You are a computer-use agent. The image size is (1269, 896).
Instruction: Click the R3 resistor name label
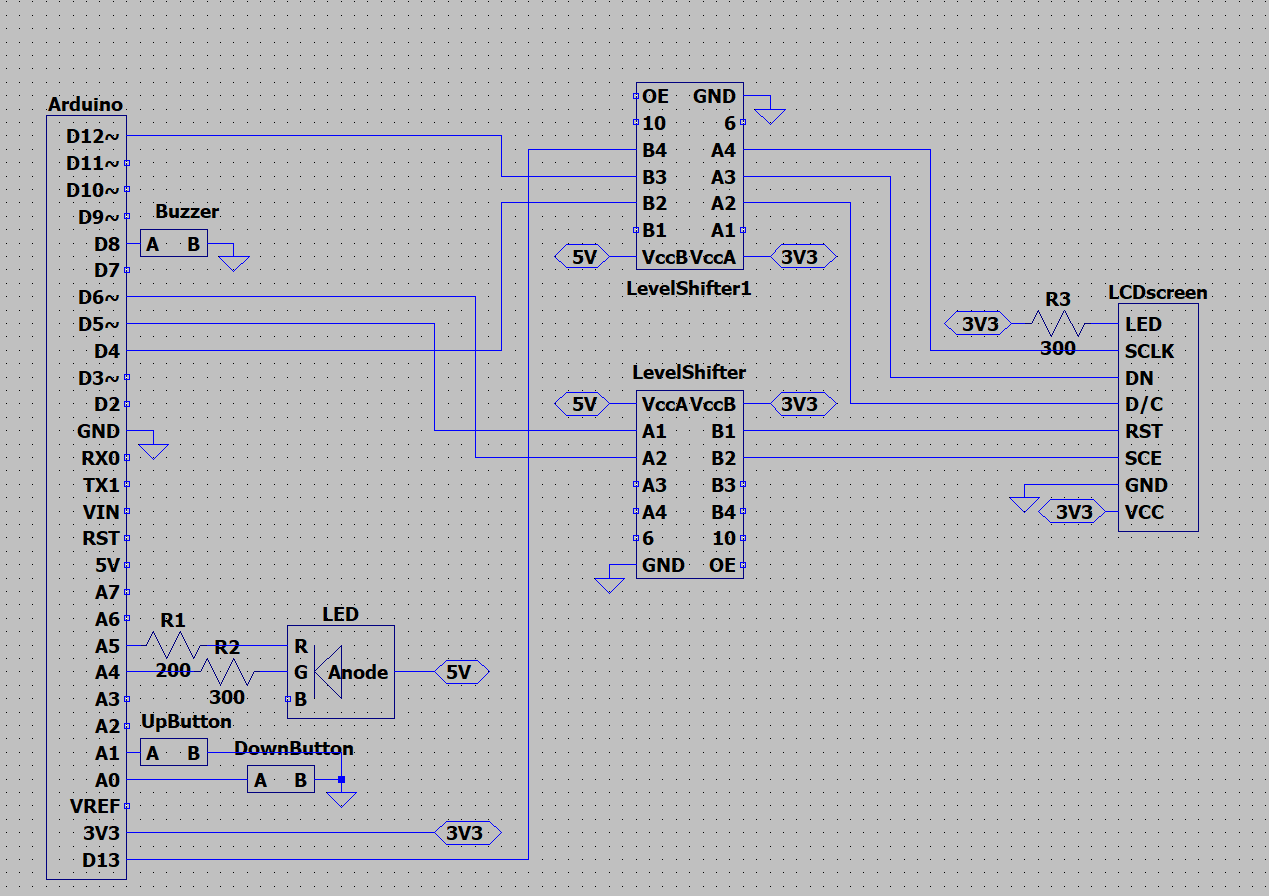pyautogui.click(x=1058, y=299)
